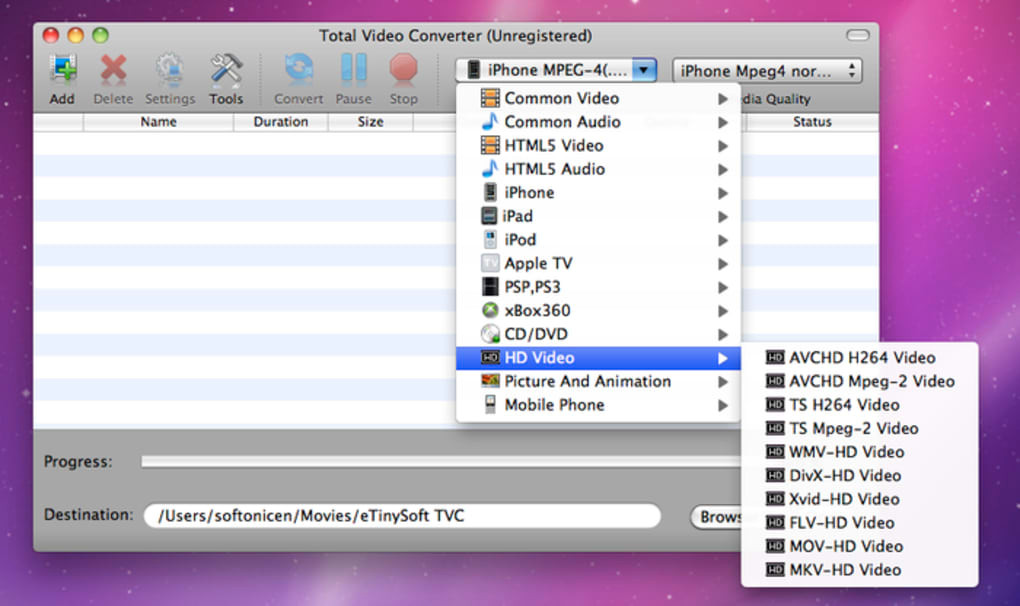This screenshot has height=606, width=1020.
Task: Expand Mobile Phone submenu arrow
Action: (x=723, y=405)
